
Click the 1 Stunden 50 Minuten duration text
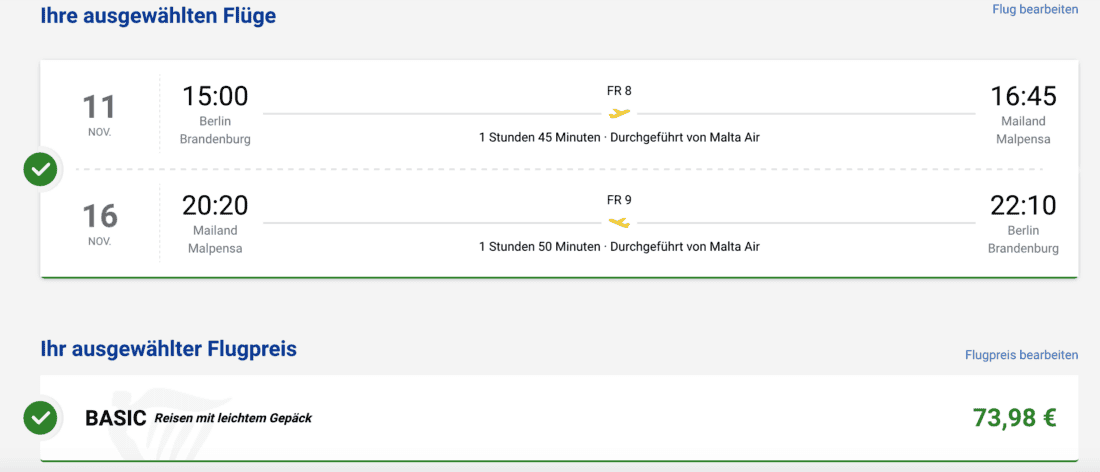tap(540, 246)
